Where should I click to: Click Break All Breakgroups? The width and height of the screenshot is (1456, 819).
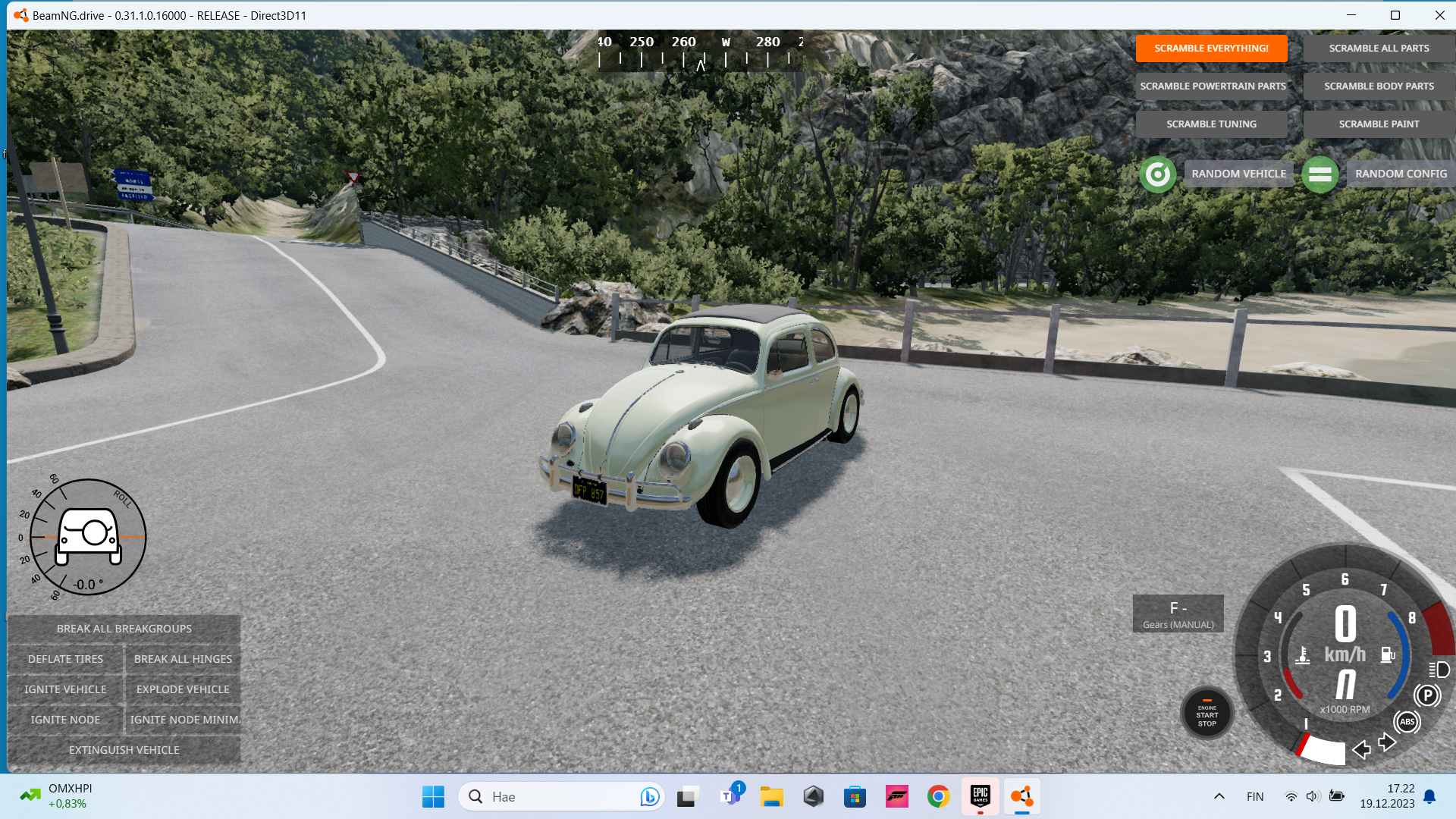click(x=124, y=629)
